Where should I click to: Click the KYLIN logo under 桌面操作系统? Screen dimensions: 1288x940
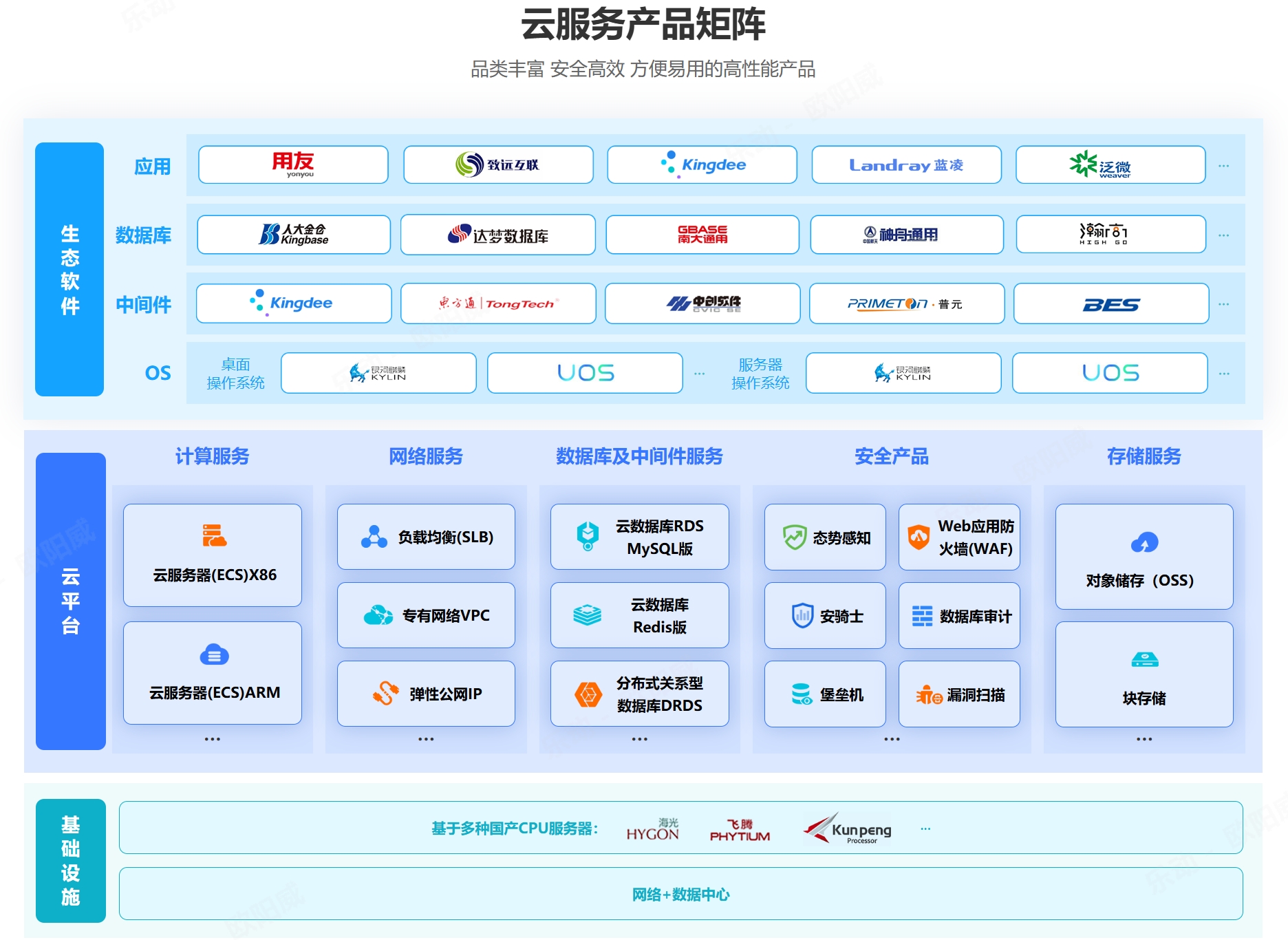pyautogui.click(x=378, y=373)
